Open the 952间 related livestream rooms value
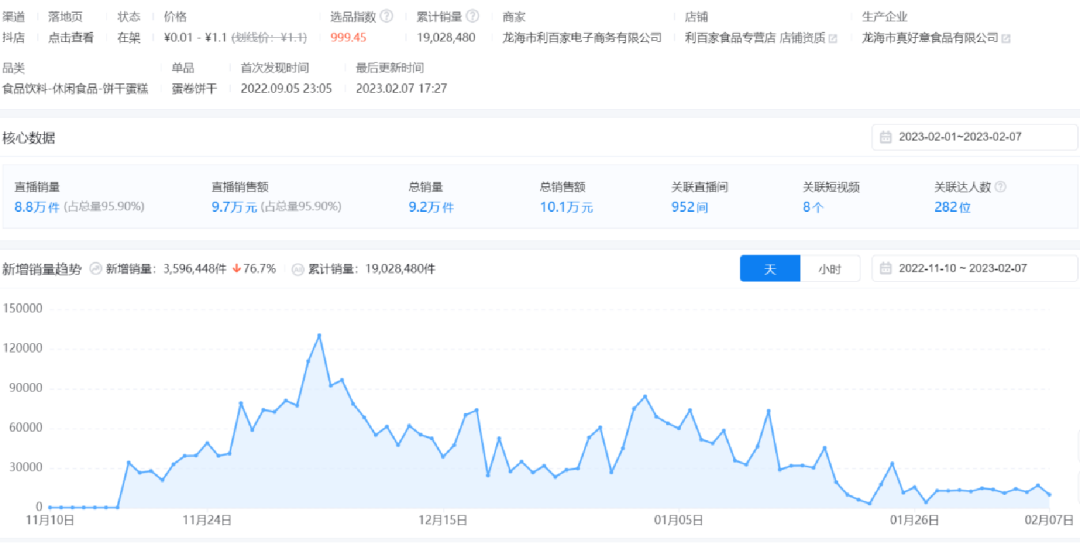Viewport: 1080px width, 543px height. pos(689,207)
